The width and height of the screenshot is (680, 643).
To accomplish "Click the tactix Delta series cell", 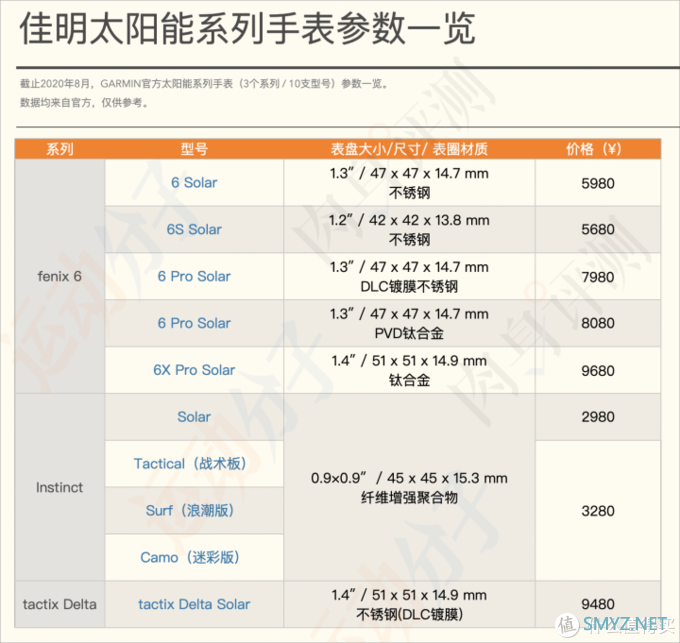I will click(59, 604).
